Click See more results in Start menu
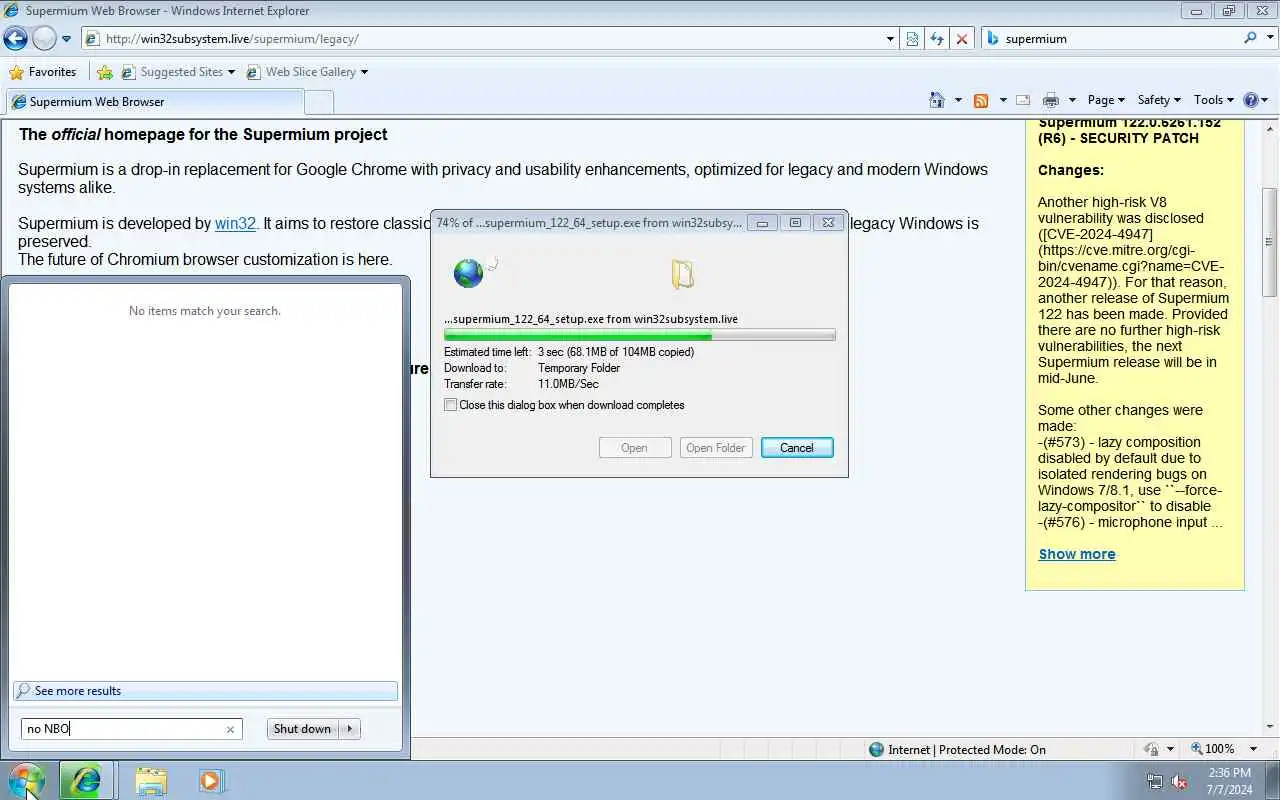The width and height of the screenshot is (1280, 800). [205, 691]
